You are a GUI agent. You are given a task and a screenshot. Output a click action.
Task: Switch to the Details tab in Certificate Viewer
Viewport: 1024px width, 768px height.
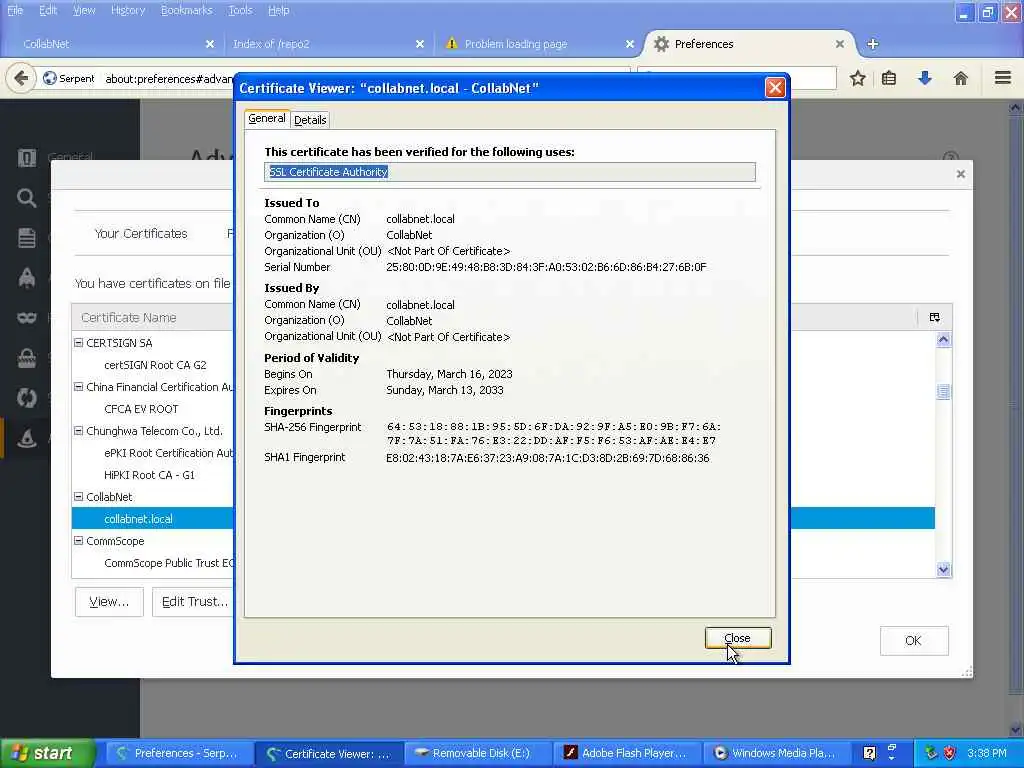tap(310, 120)
